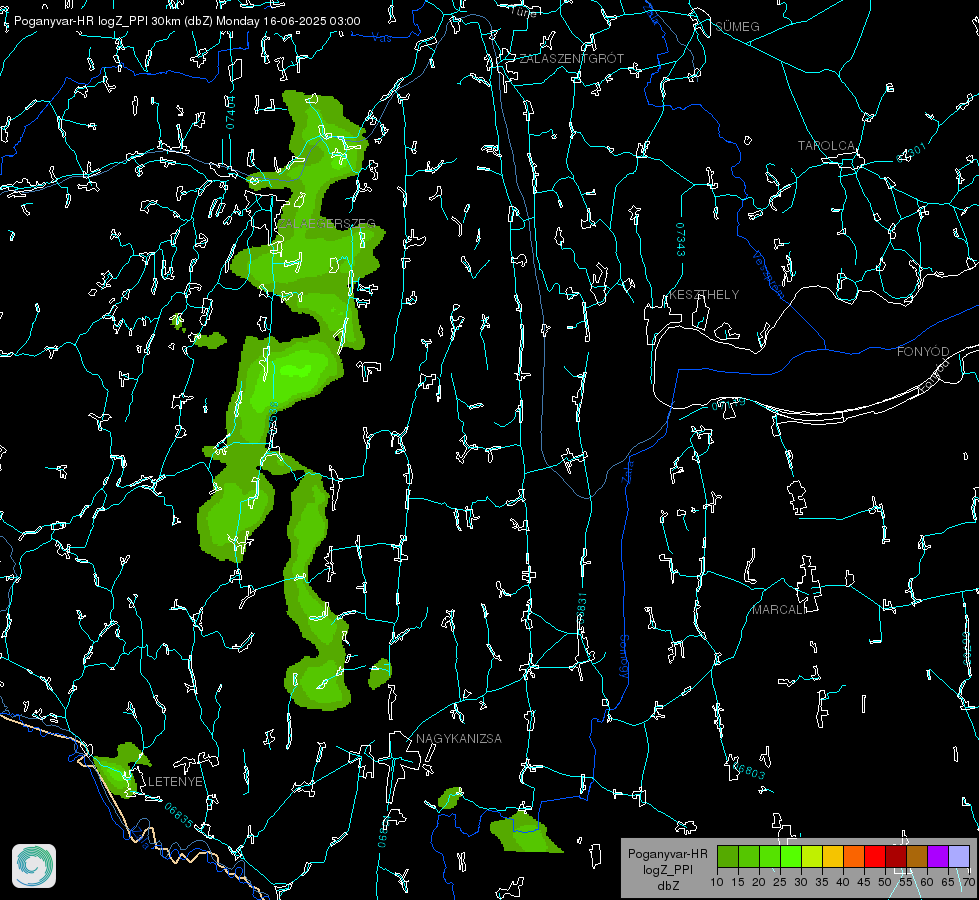This screenshot has height=900, width=979.
Task: Click the 40 tick value in legend
Action: click(x=842, y=882)
